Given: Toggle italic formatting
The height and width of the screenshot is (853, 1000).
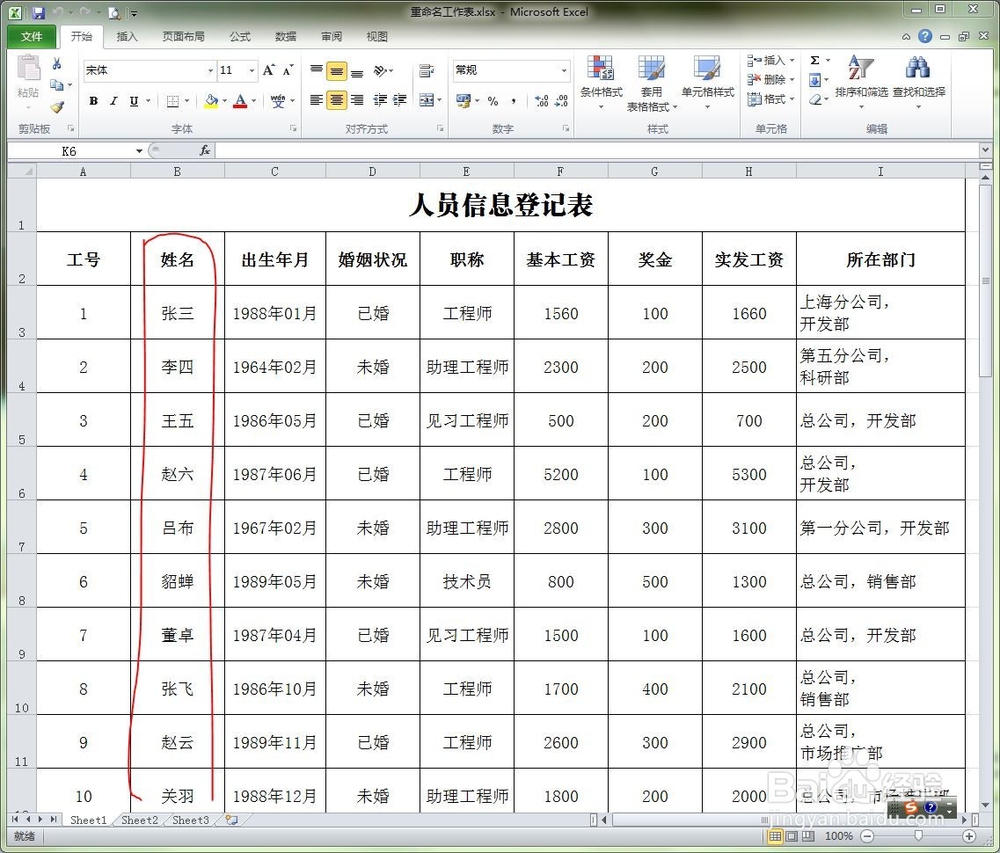Looking at the screenshot, I should click(114, 101).
